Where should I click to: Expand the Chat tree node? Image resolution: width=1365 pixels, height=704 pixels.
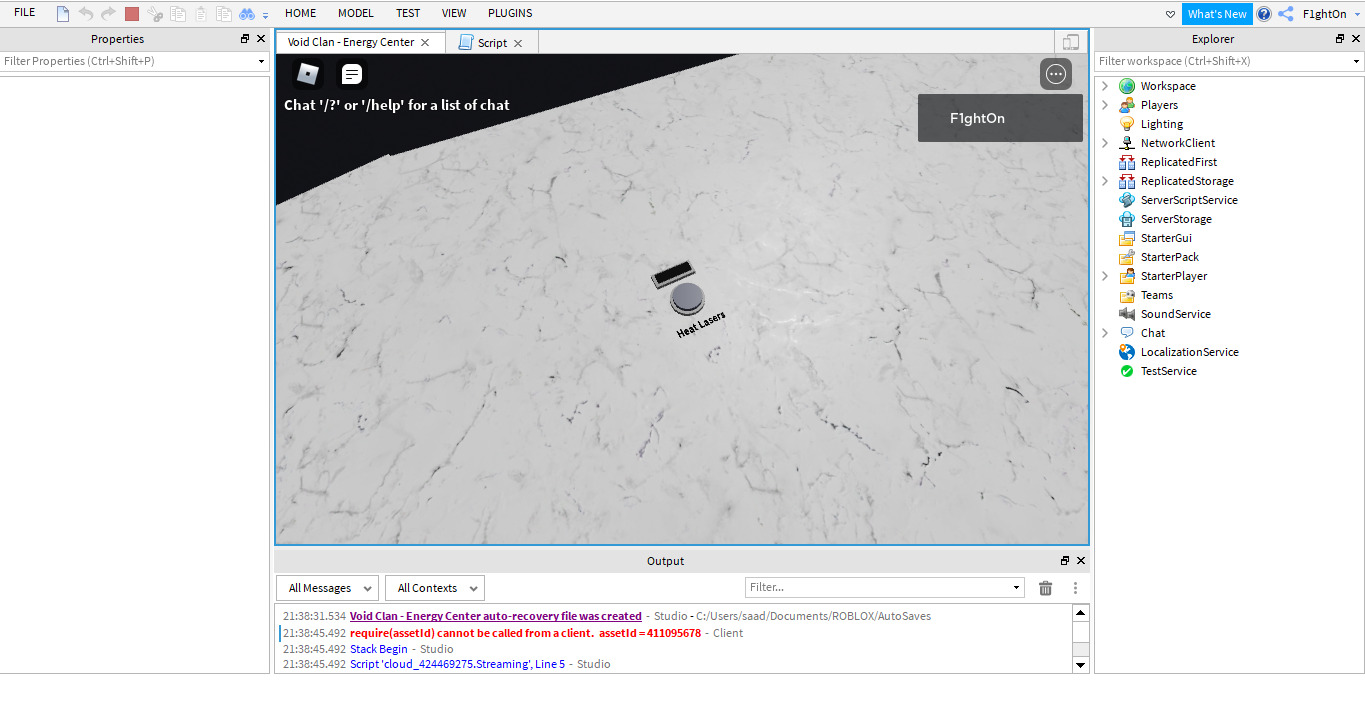click(1105, 333)
